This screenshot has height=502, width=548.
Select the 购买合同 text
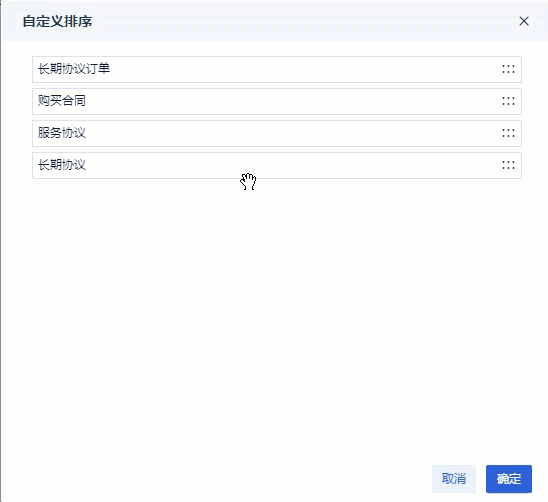click(62, 101)
